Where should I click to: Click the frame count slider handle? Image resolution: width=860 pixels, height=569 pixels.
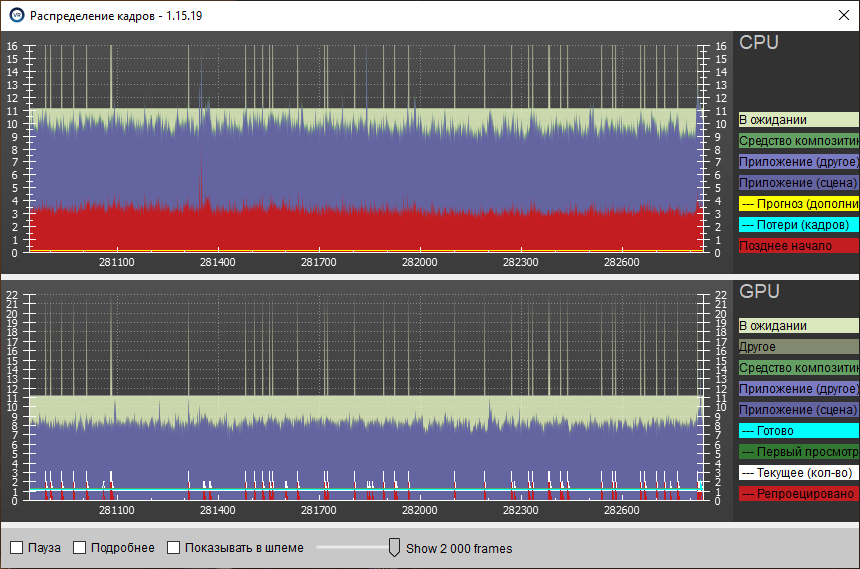pos(394,547)
